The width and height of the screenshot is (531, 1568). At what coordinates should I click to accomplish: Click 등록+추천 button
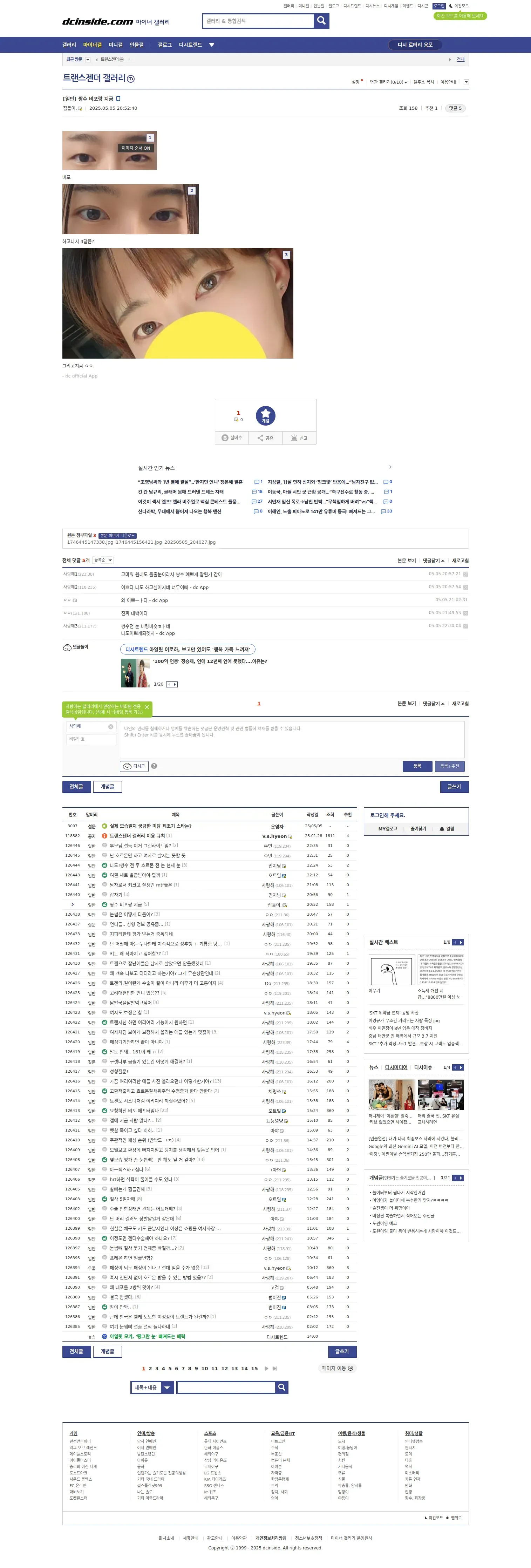pos(450,766)
